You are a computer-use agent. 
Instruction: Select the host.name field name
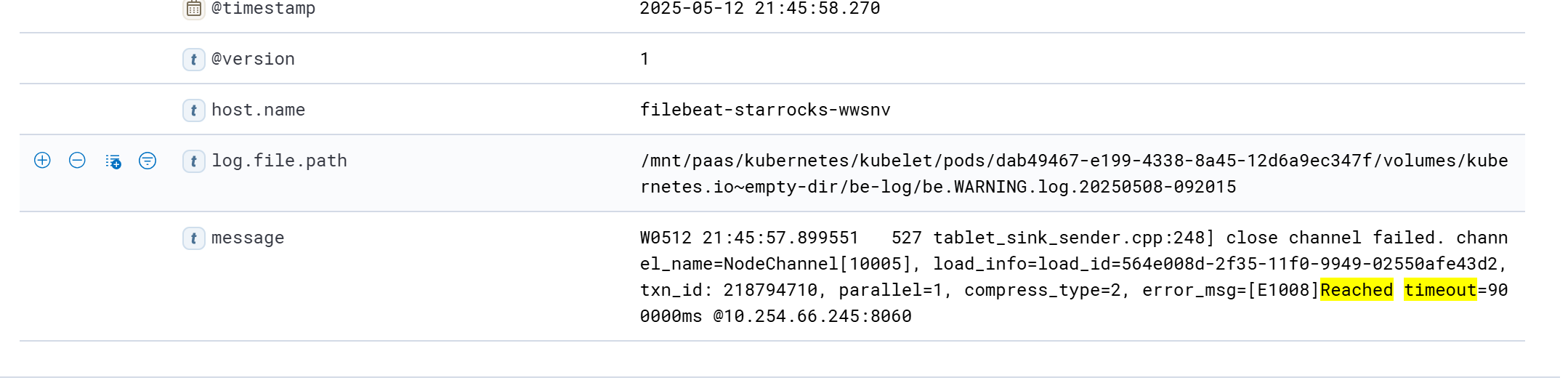(258, 110)
